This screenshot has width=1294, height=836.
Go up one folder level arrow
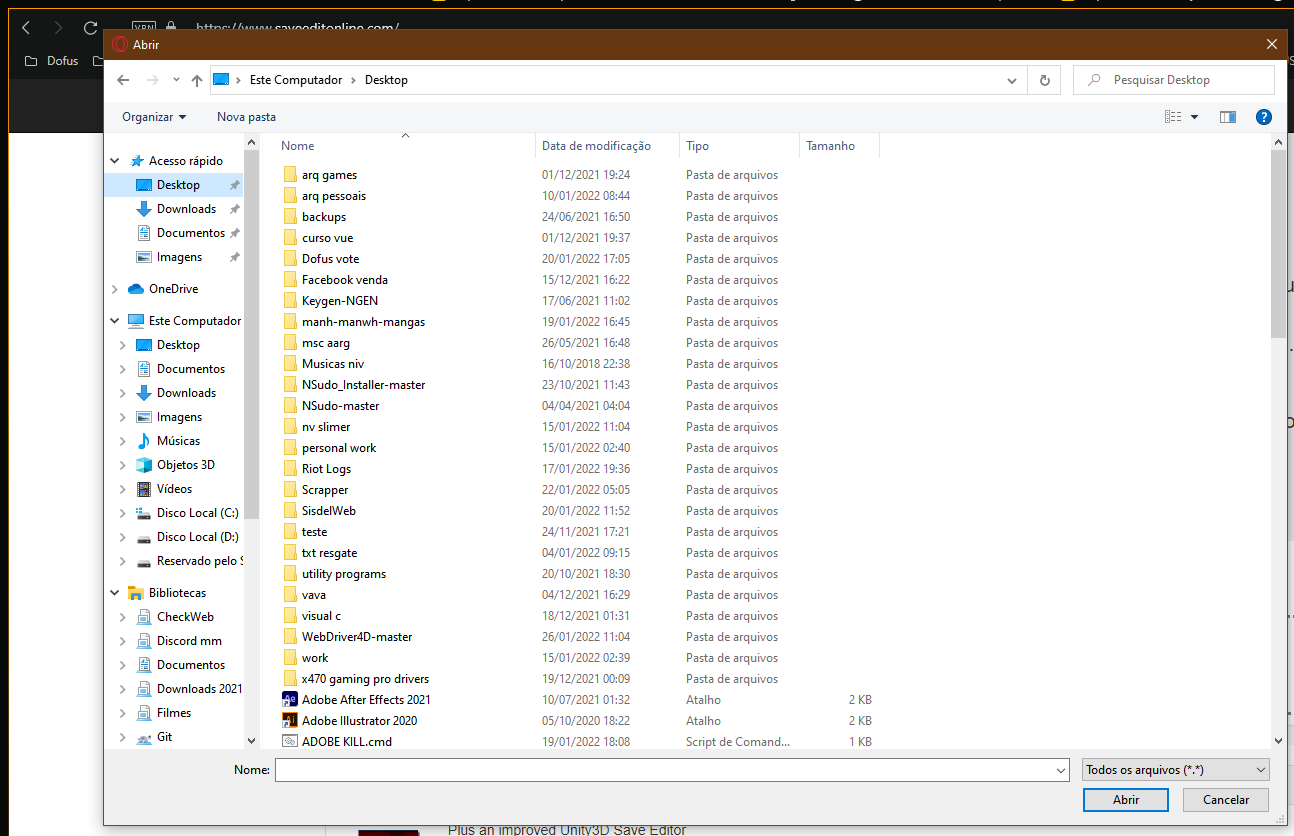tap(197, 80)
